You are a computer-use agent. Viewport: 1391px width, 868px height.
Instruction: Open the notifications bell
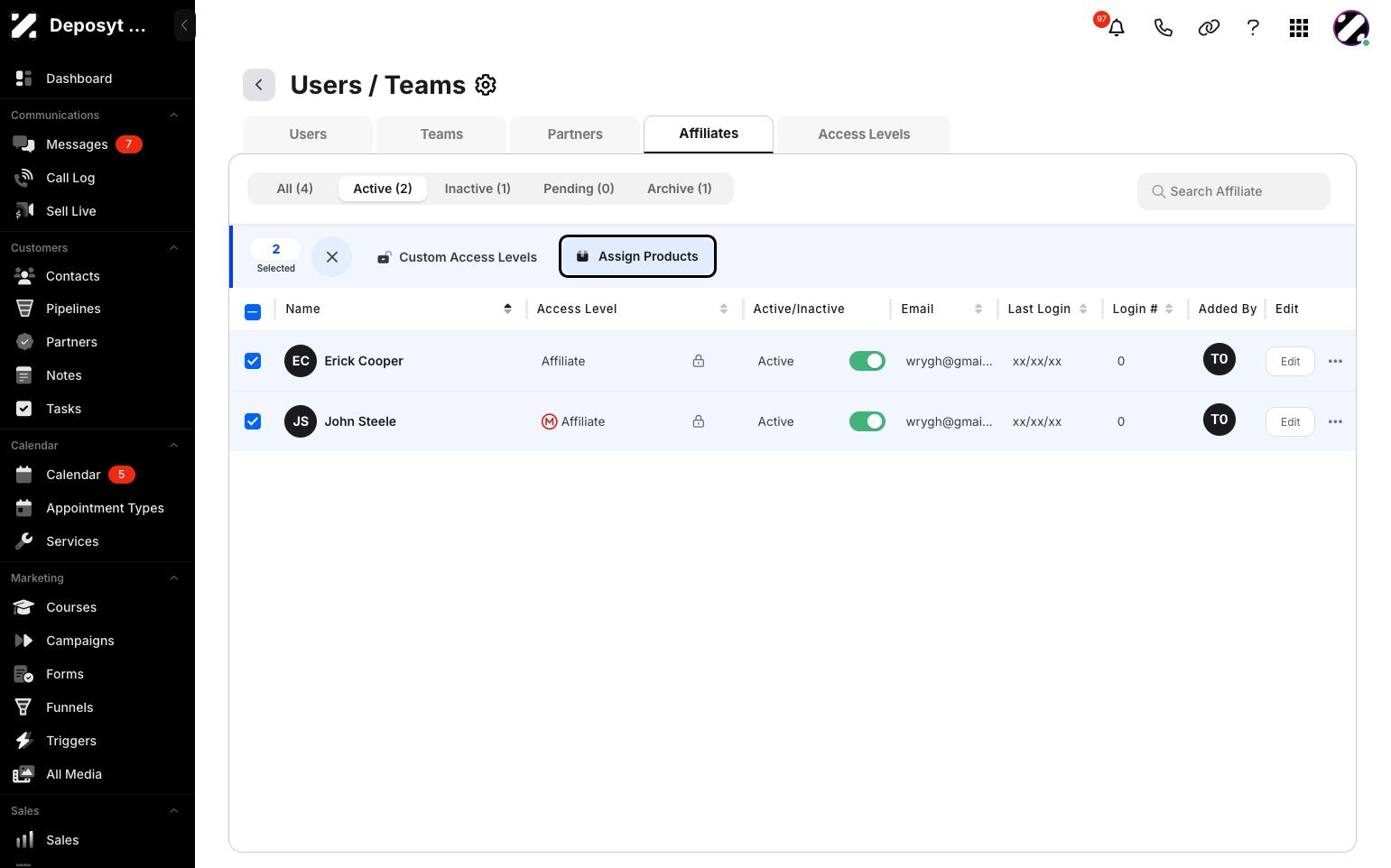(1117, 28)
